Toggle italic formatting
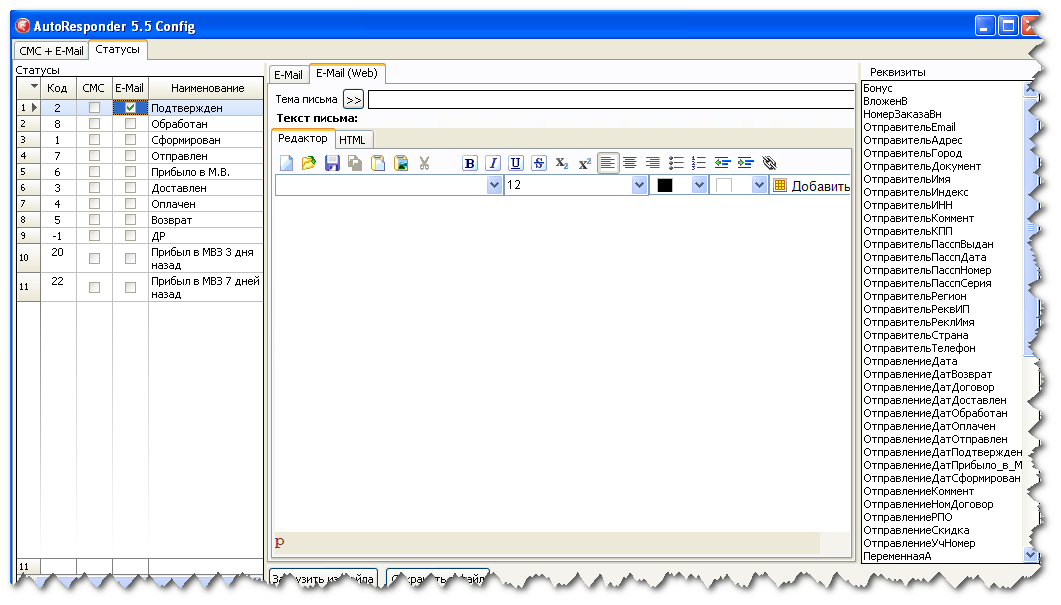The image size is (1061, 605). [x=493, y=163]
